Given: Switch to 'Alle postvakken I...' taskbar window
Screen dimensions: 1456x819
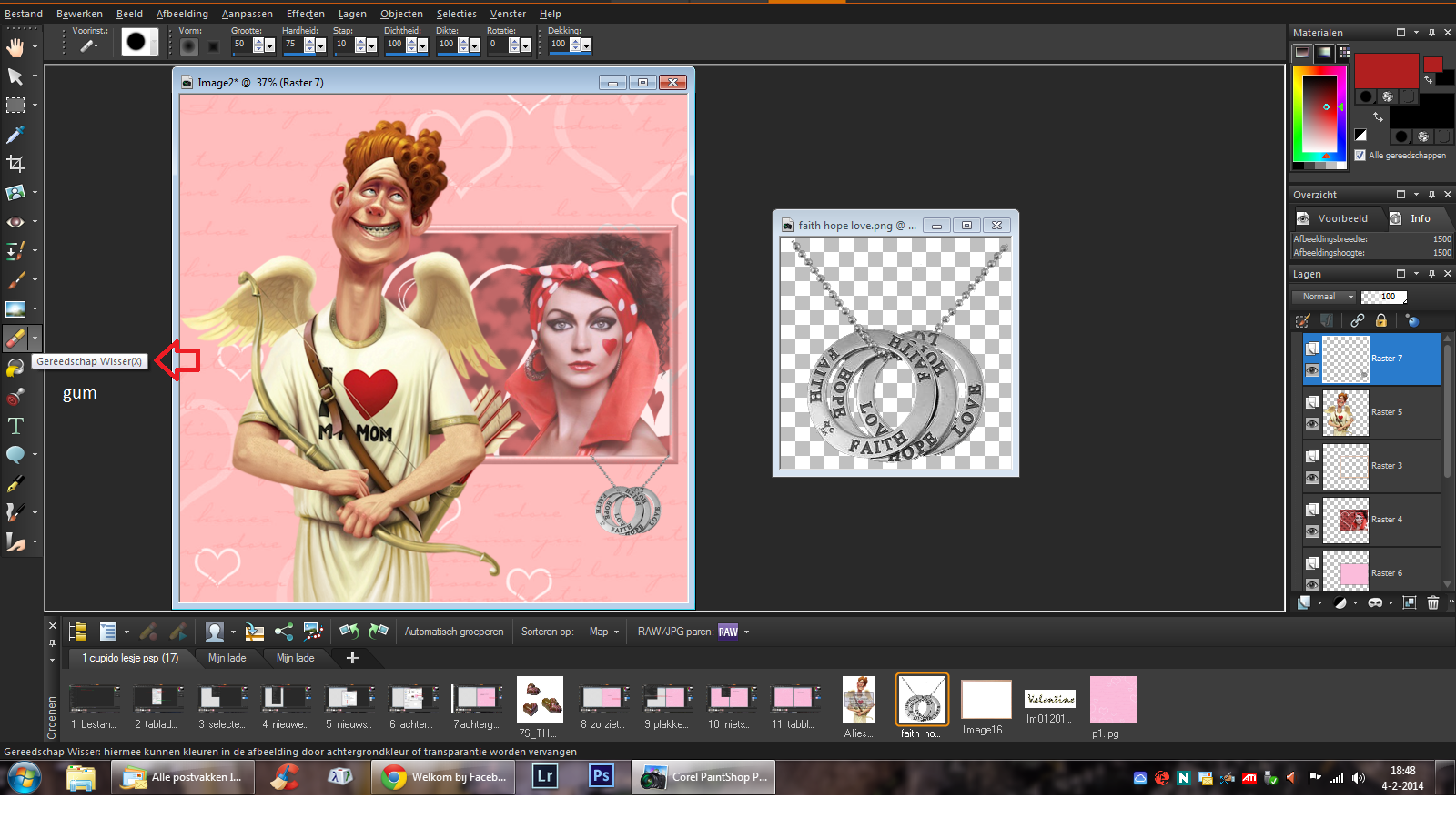Looking at the screenshot, I should point(181,777).
